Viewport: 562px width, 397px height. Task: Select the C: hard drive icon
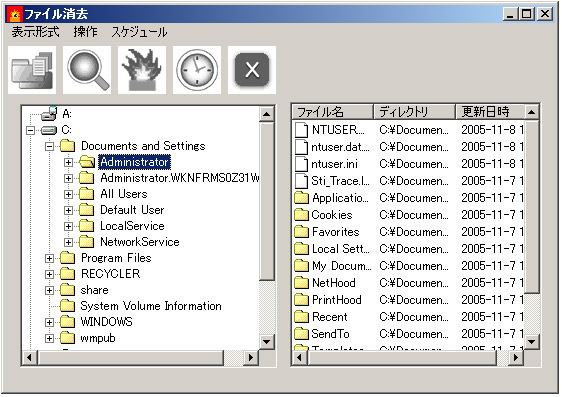click(x=49, y=130)
